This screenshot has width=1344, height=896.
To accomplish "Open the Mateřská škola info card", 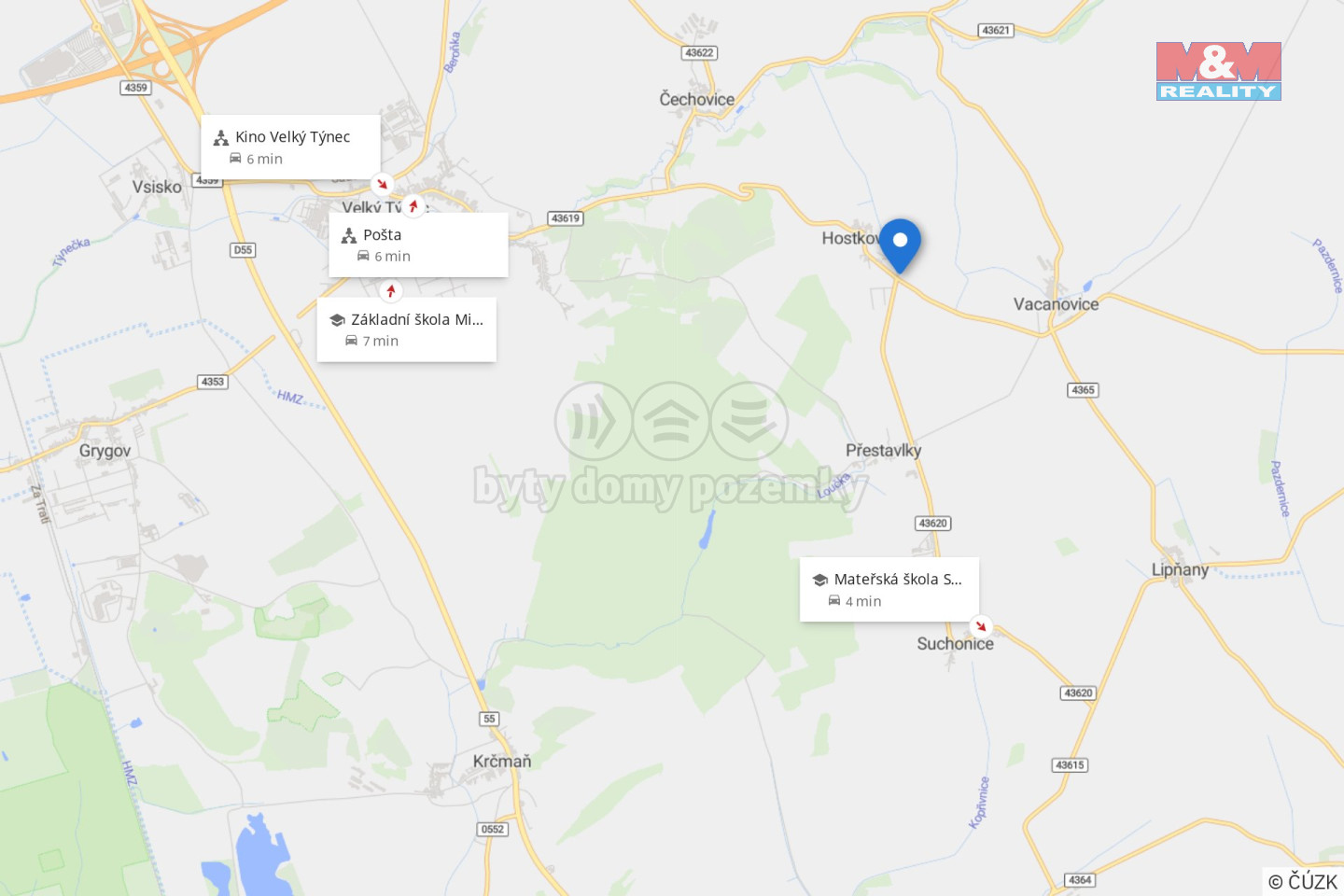I will [x=889, y=589].
